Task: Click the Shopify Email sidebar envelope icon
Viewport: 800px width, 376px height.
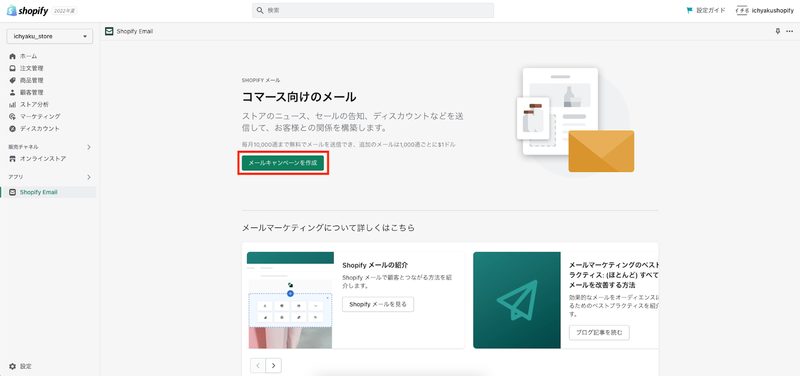Action: point(13,192)
